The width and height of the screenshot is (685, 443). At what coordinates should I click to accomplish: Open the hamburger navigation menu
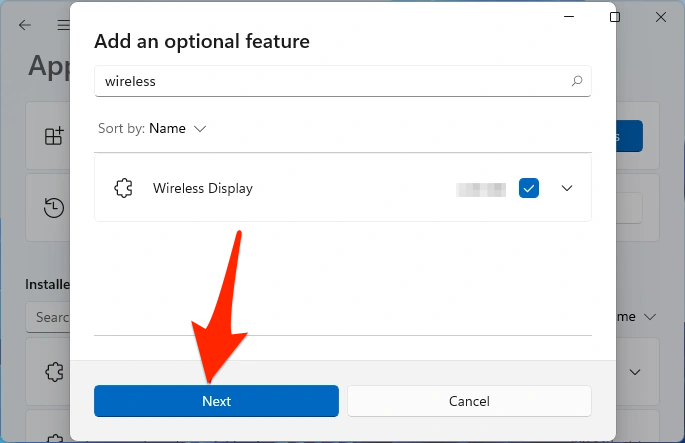[63, 25]
